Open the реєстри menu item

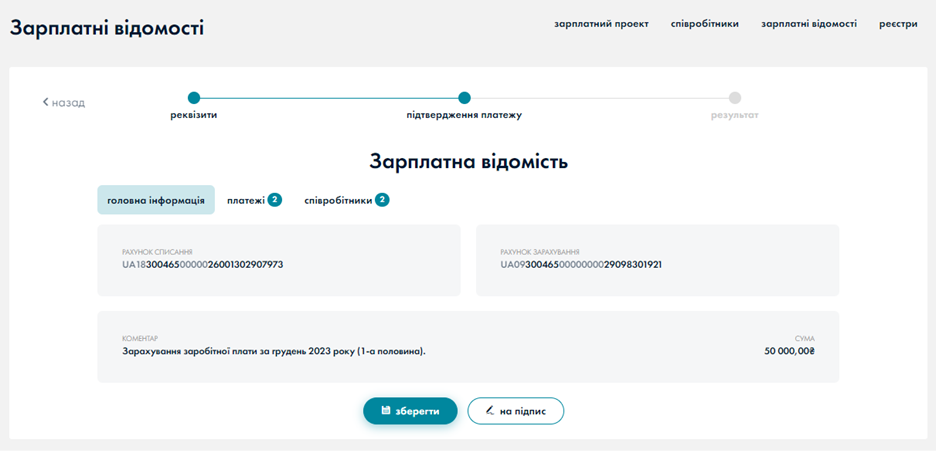coord(898,24)
